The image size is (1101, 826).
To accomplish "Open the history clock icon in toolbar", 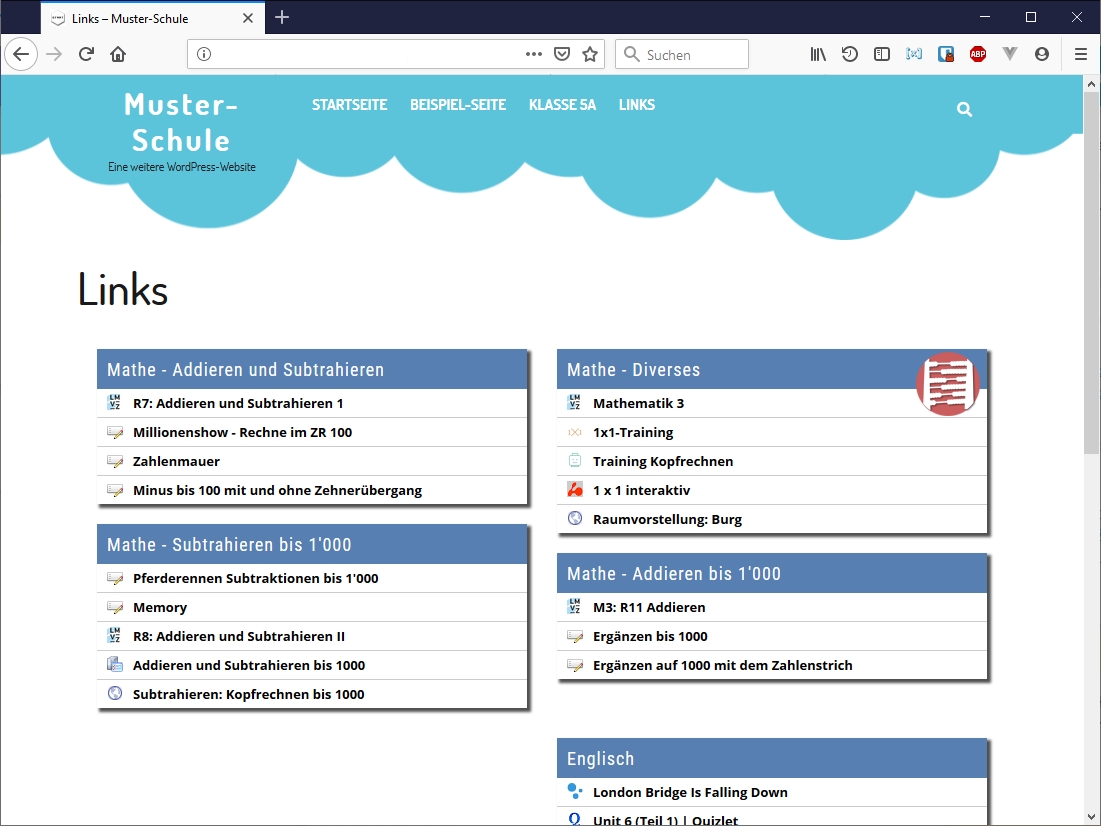I will pos(850,54).
